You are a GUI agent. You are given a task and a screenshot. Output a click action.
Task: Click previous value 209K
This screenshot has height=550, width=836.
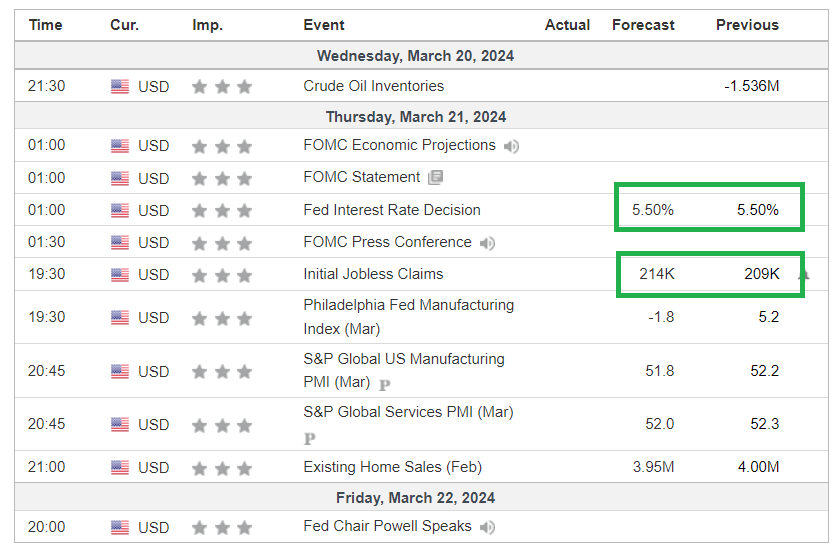coord(762,274)
